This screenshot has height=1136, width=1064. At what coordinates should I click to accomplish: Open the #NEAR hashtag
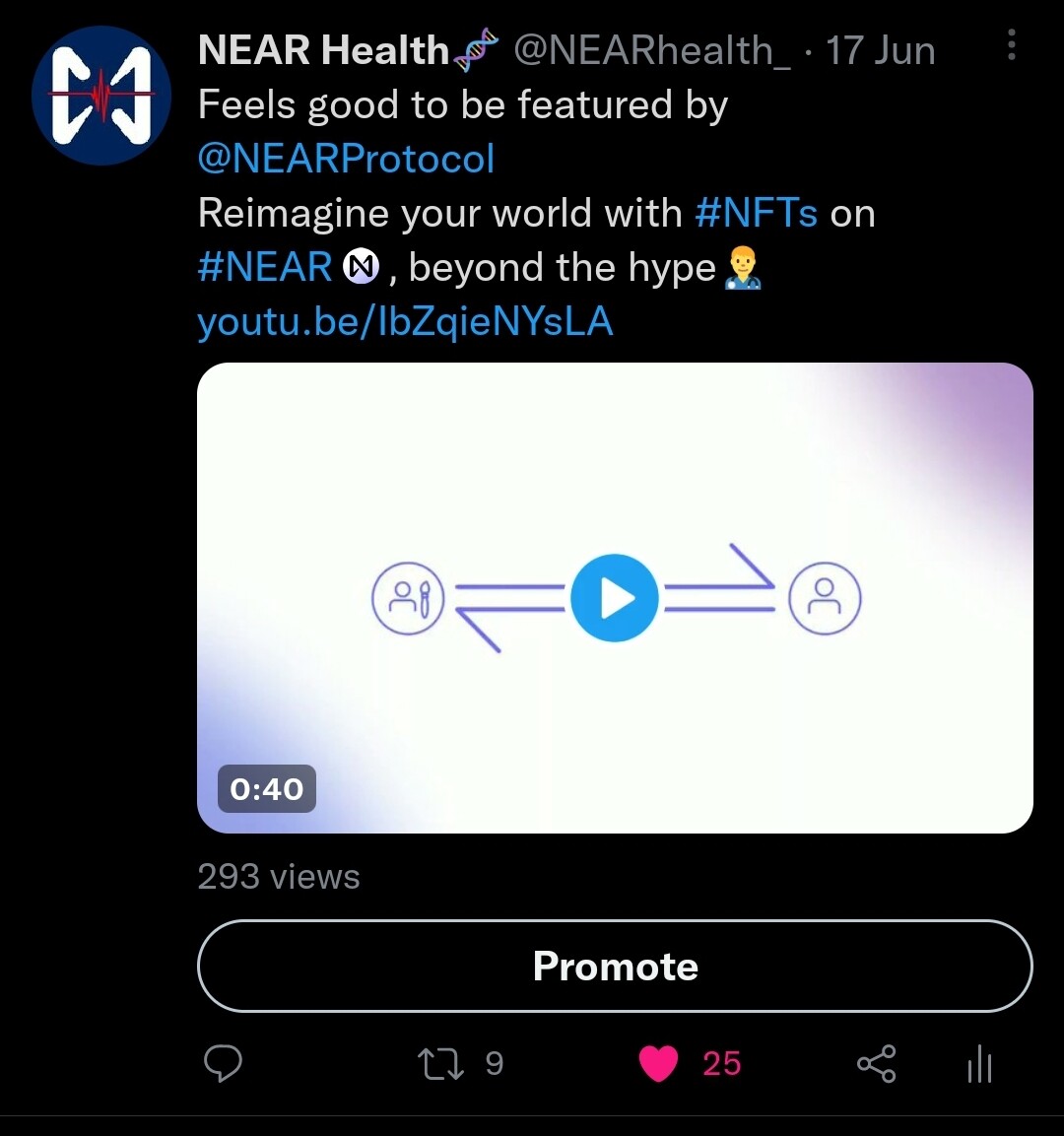click(264, 267)
